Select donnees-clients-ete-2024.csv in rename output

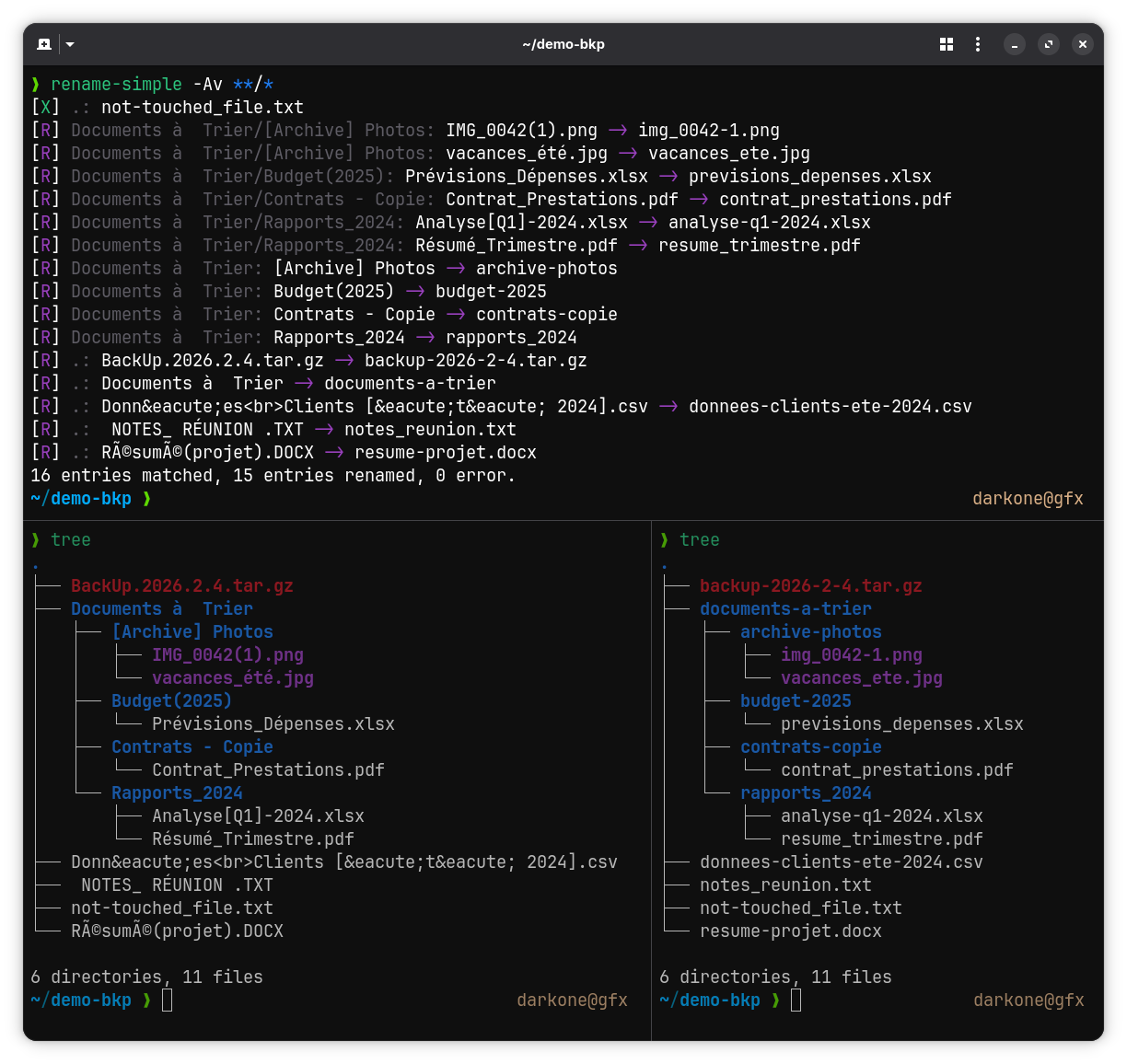831,407
